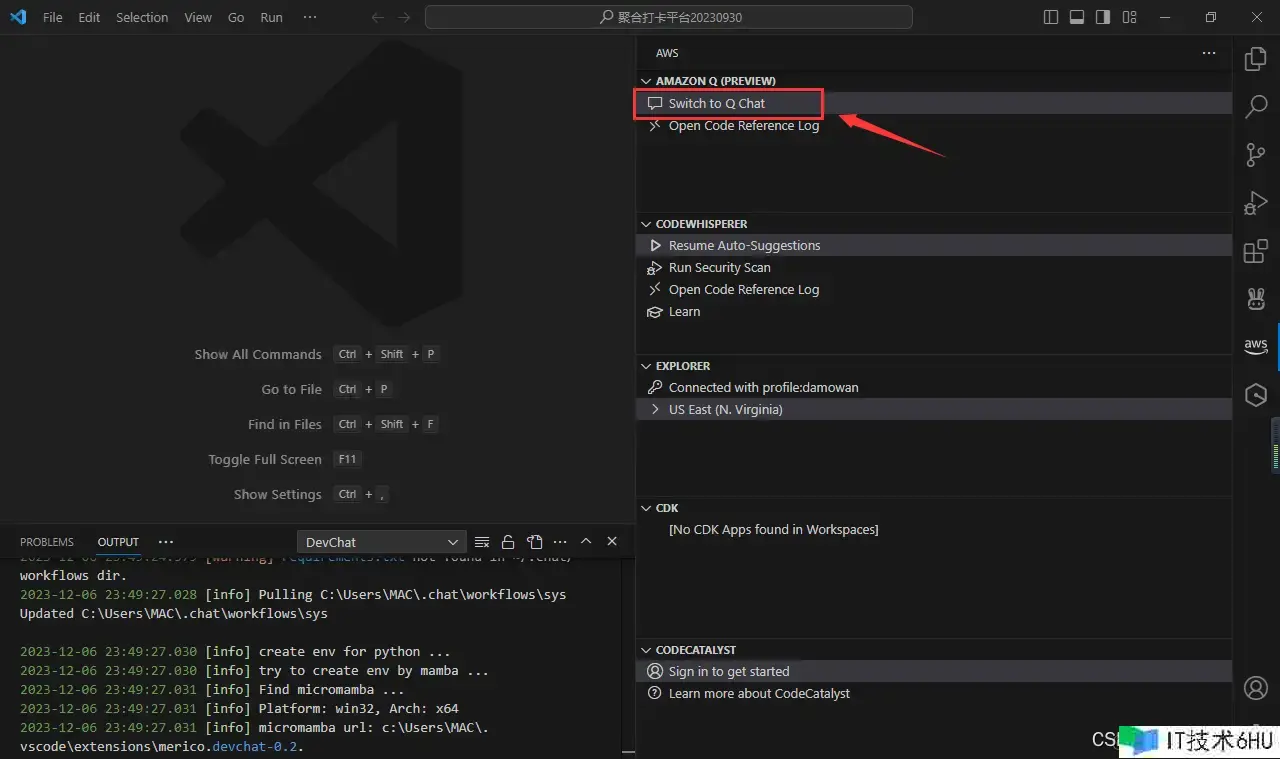Open the output log in editor icon
The width and height of the screenshot is (1280, 759).
click(534, 542)
